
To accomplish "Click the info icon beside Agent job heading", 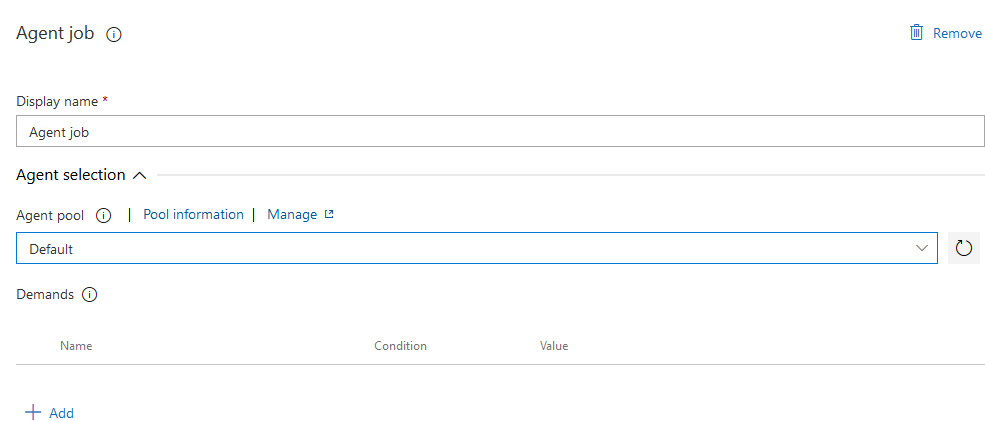I will click(114, 34).
